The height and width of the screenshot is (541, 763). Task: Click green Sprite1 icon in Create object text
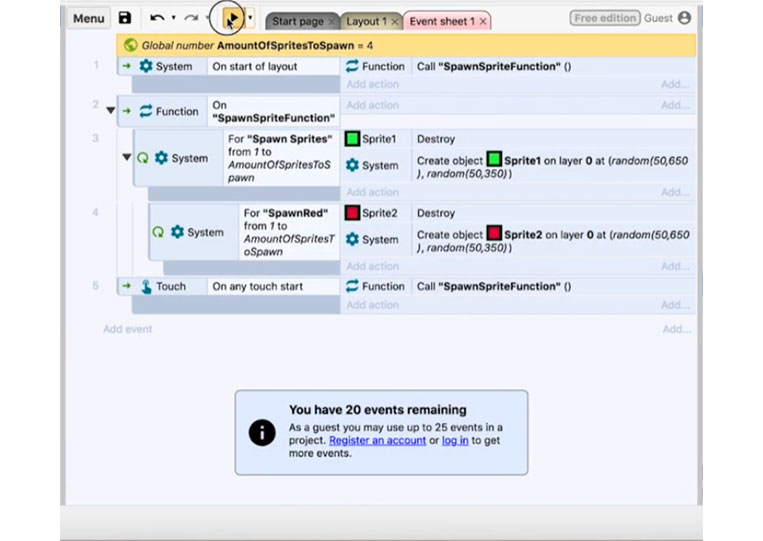[494, 159]
